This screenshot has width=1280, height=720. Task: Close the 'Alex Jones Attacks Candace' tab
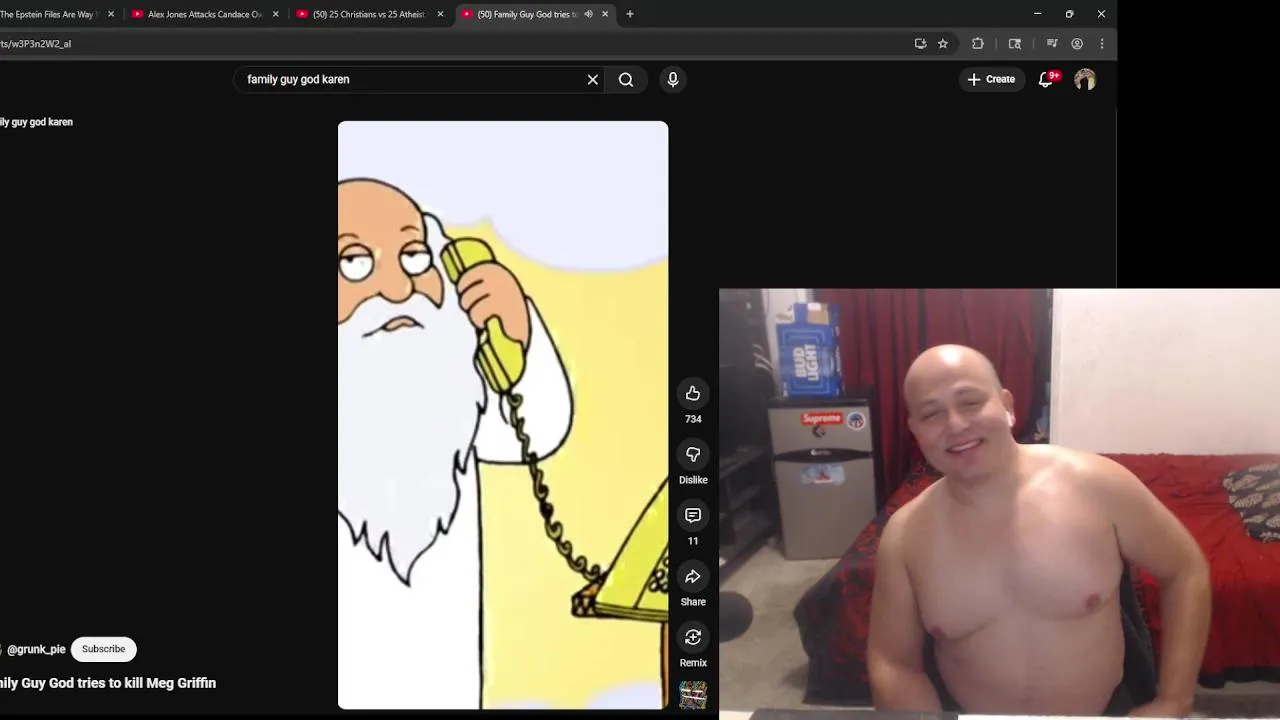[276, 14]
